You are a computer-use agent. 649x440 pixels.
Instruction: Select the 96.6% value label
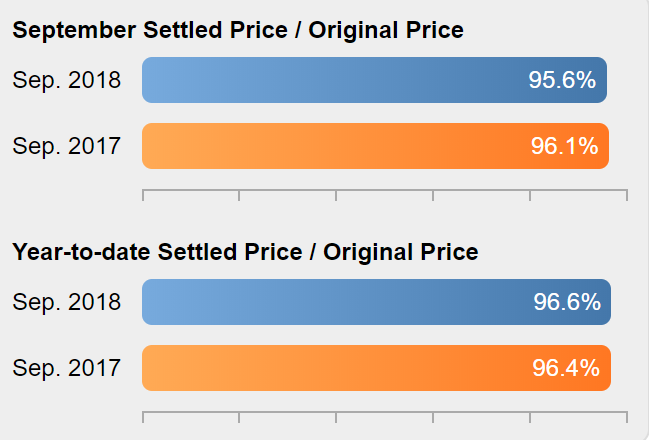567,301
